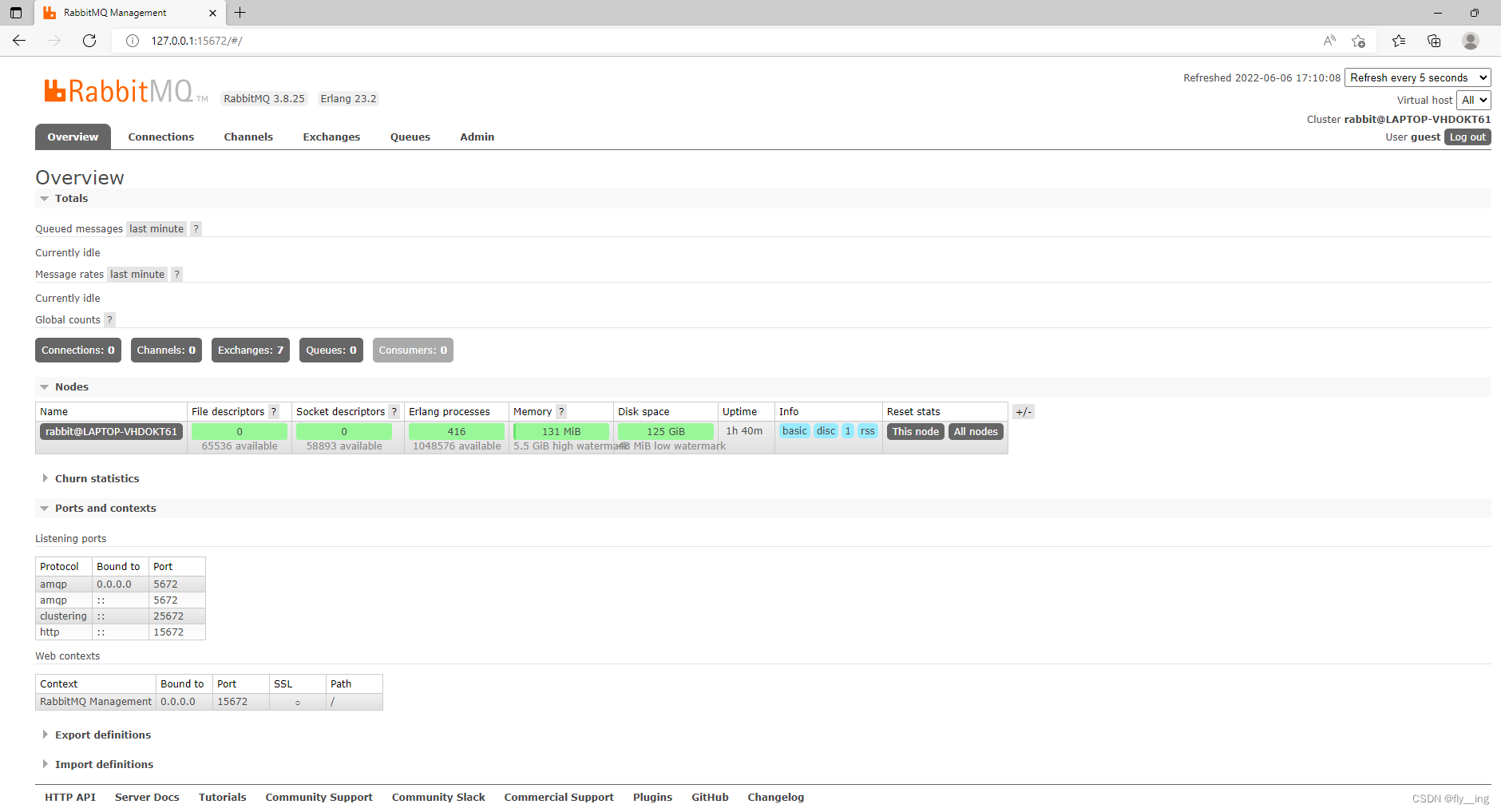Open the Refresh every 5 seconds dropdown
The image size is (1501, 812).
pos(1418,77)
